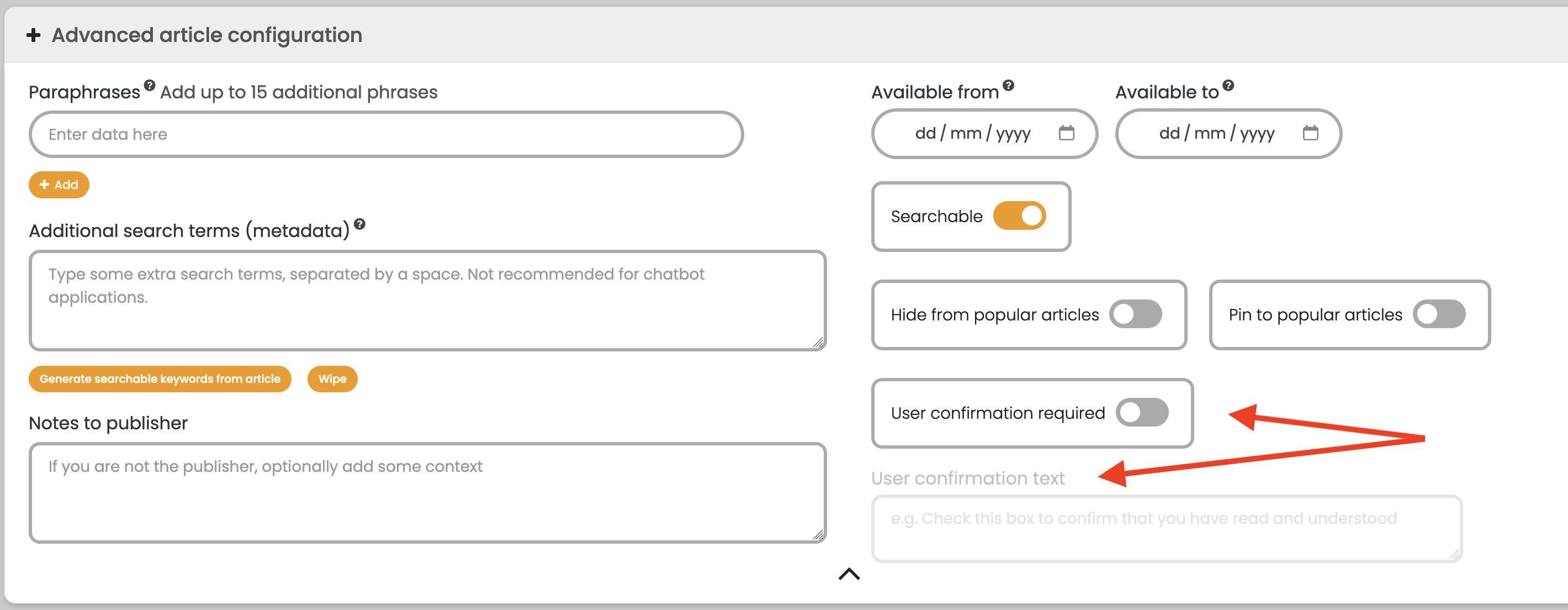Viewport: 1568px width, 610px height.
Task: Click the orange Add button
Action: pos(59,185)
